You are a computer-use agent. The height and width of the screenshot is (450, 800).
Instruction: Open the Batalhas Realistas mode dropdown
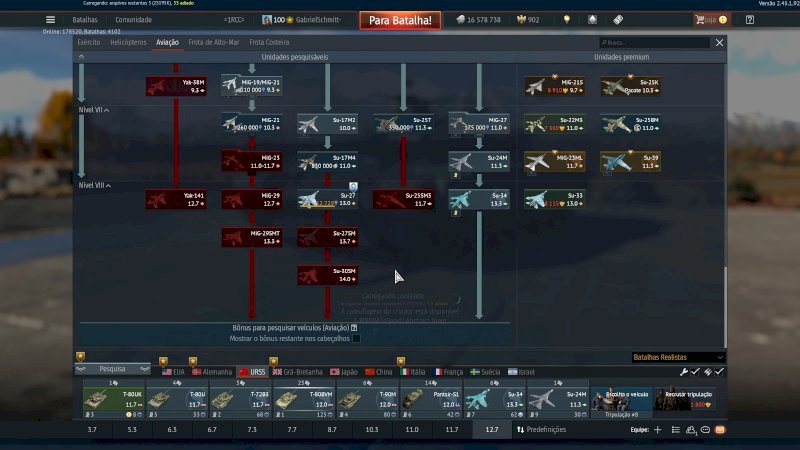pyautogui.click(x=678, y=357)
